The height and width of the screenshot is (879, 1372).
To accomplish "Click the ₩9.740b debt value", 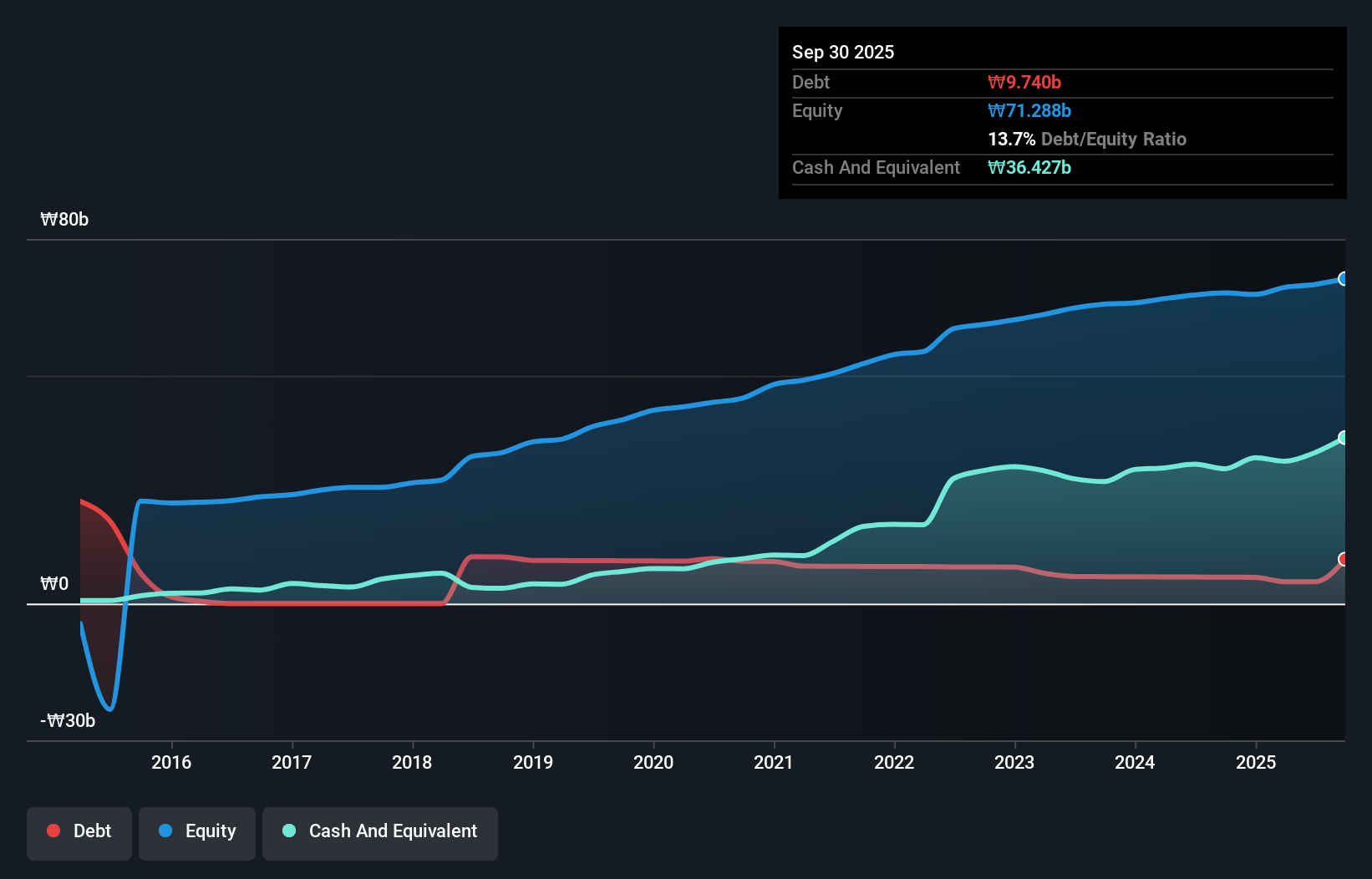I will 1024,82.
